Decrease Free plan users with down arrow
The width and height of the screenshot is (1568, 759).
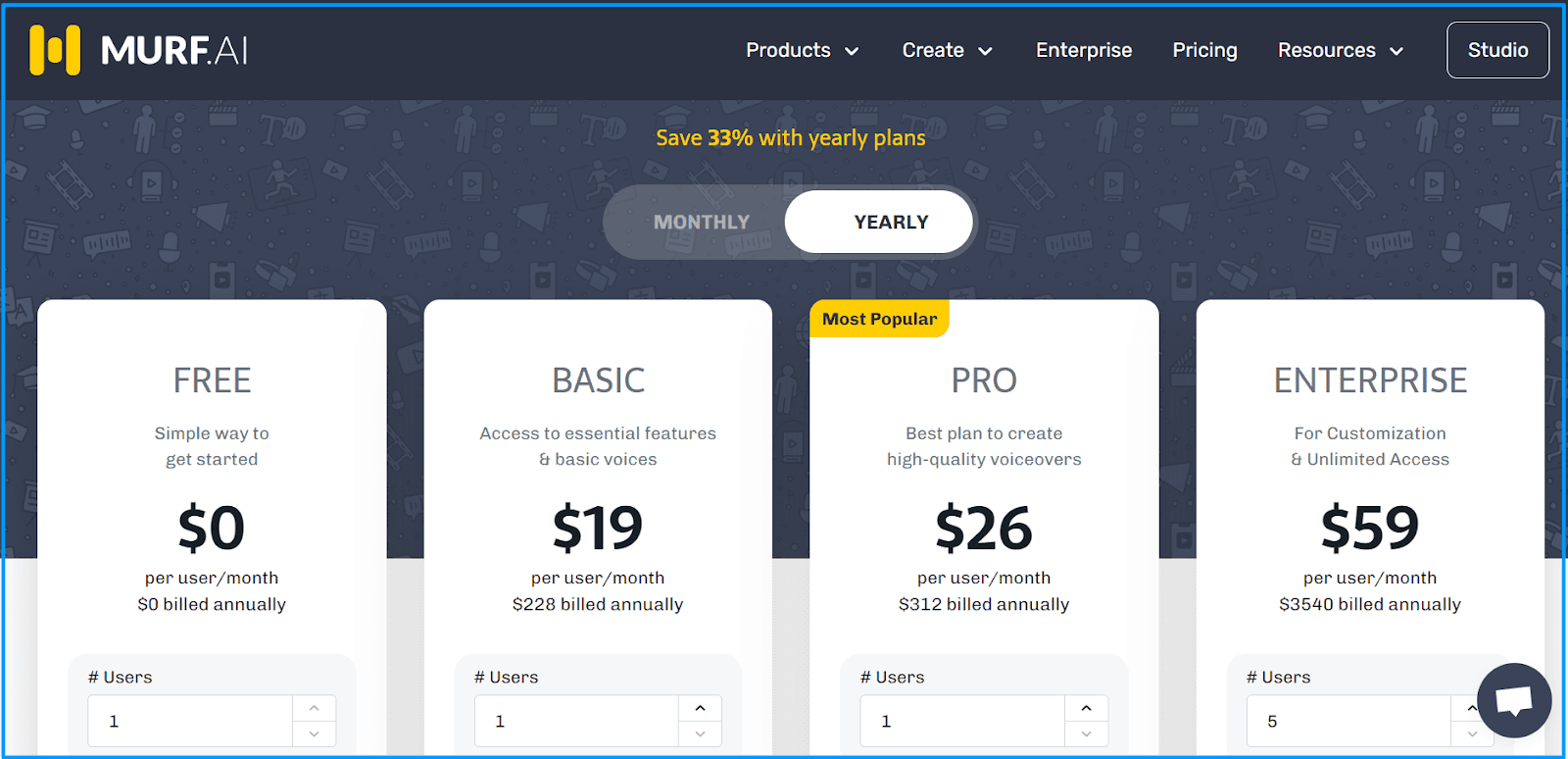[314, 734]
